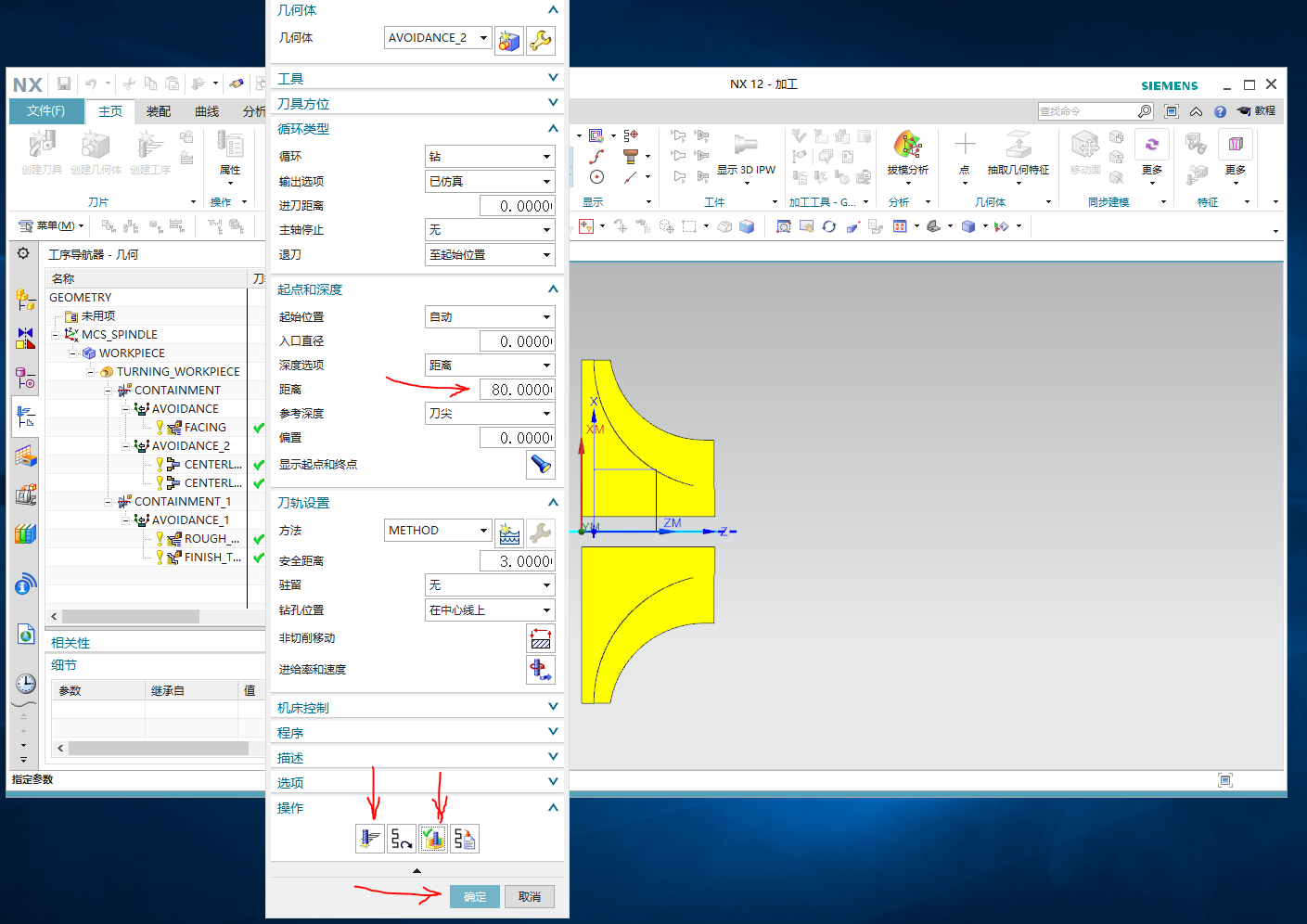Open the spindle stop dropdown
1307x924 pixels.
coord(490,230)
